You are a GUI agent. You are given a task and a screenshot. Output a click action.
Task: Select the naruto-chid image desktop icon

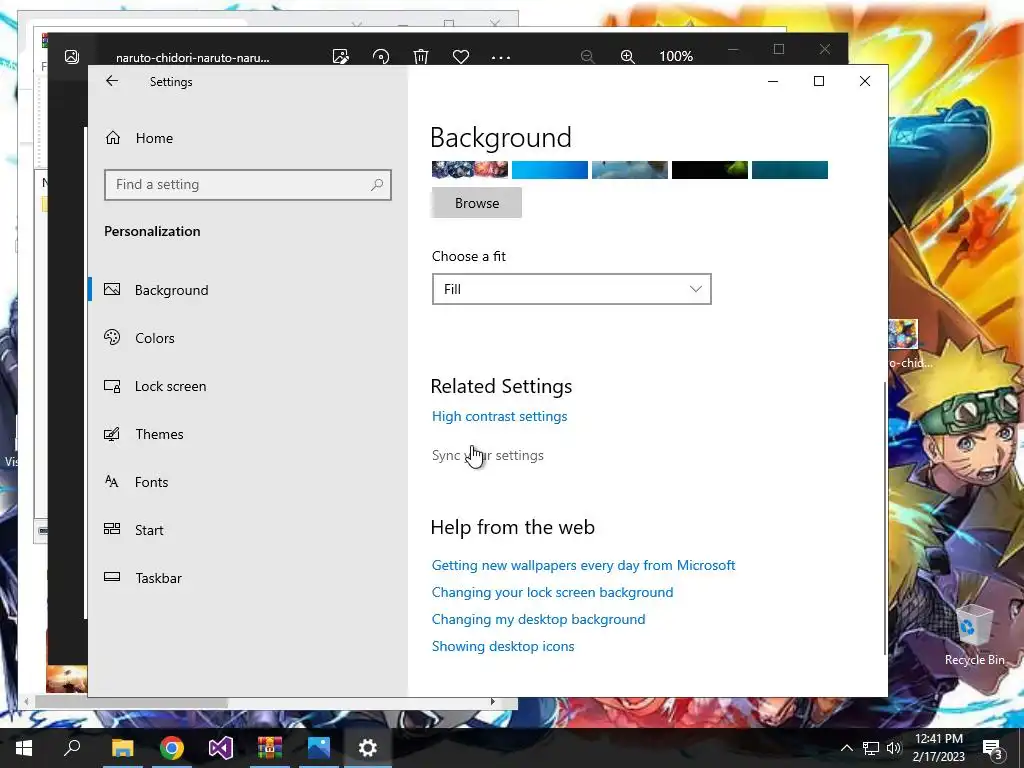(910, 344)
